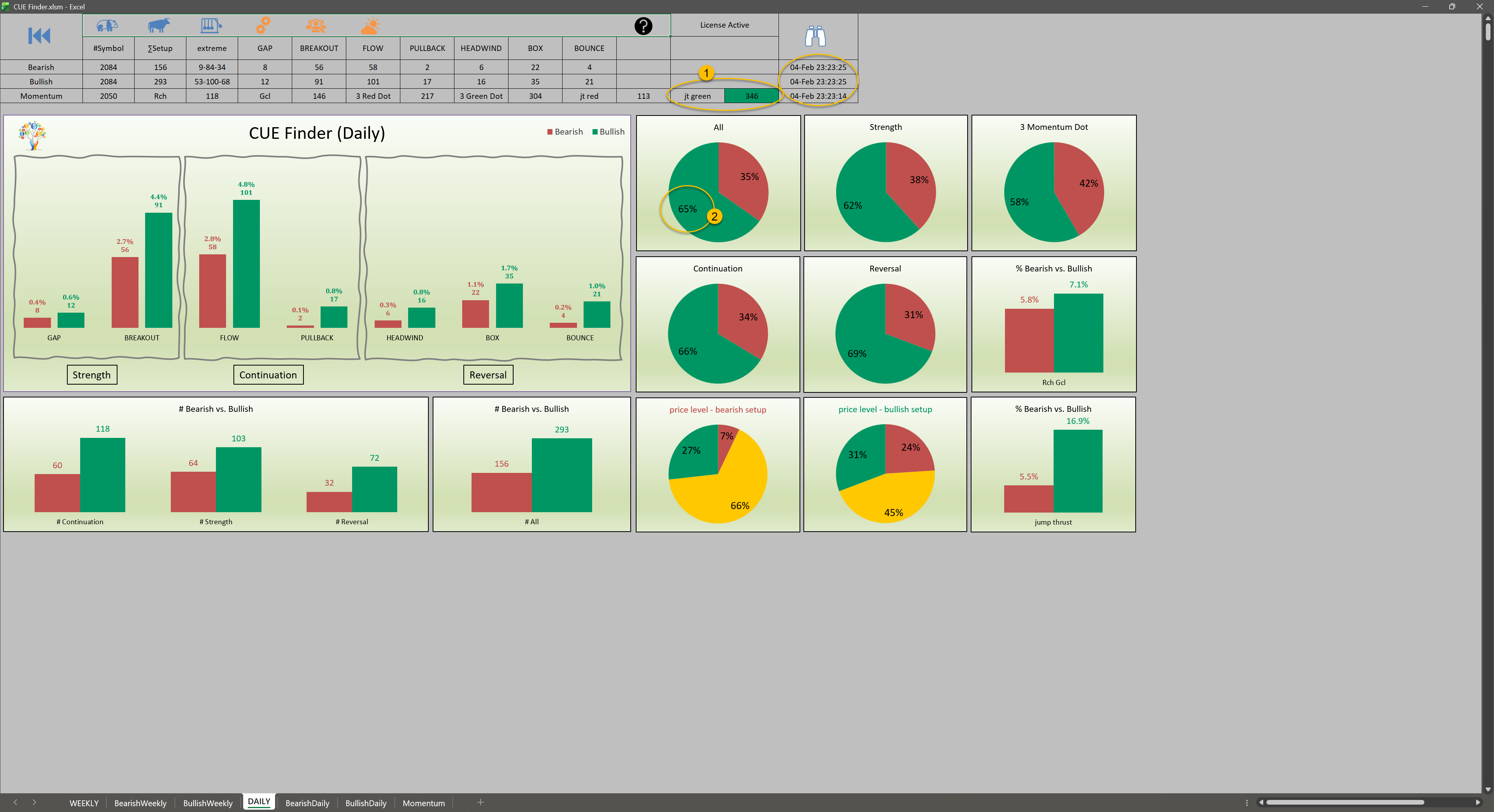Click the Strength label box under chart

[92, 375]
